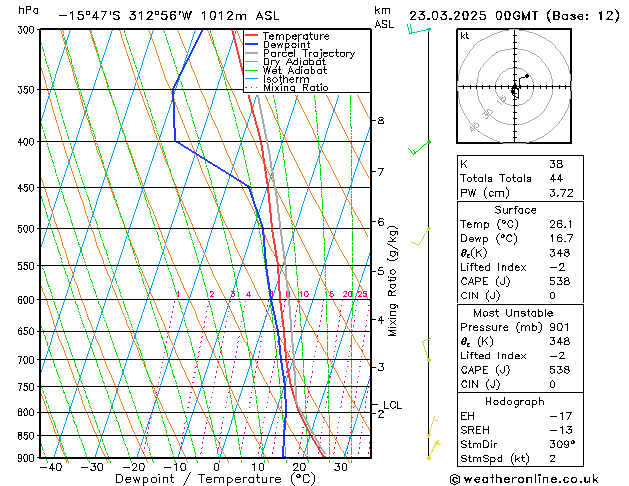This screenshot has height=486, width=629.
Task: Click the 'StmSpd (kt)' row label
Action: pos(495,459)
